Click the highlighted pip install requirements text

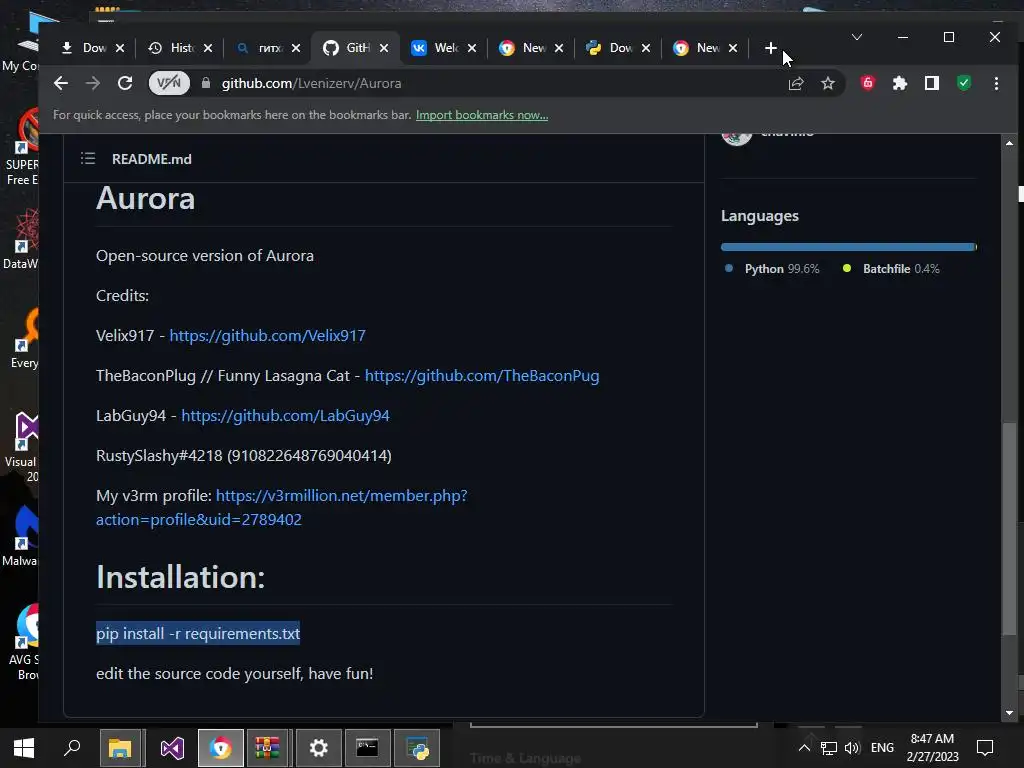198,633
